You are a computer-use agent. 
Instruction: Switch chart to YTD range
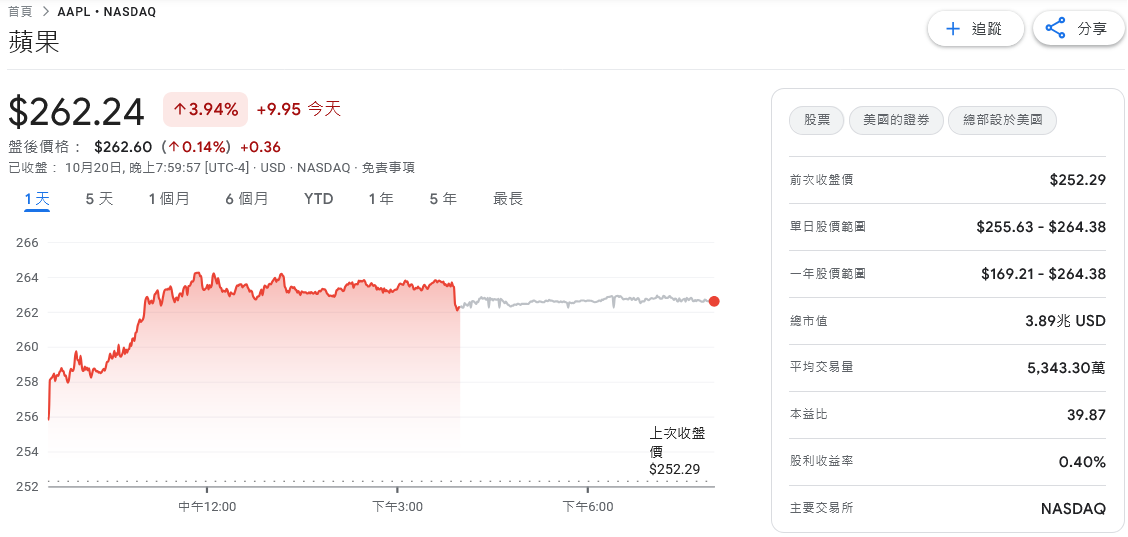318,199
